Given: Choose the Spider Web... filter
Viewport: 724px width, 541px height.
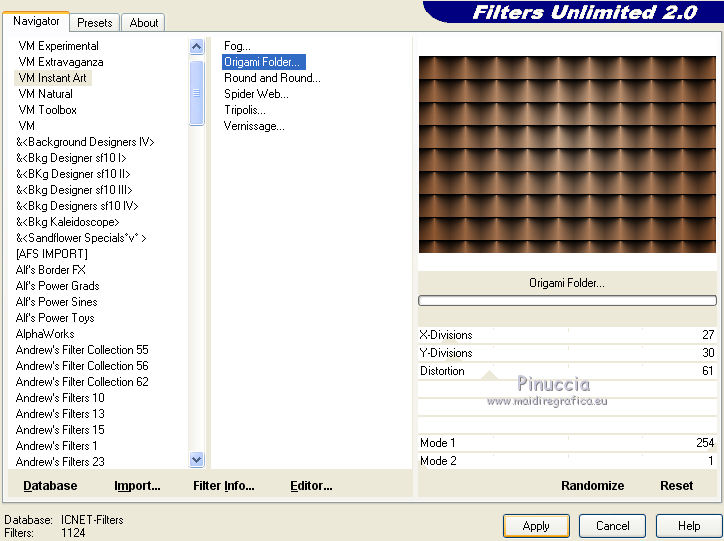Looking at the screenshot, I should coord(256,94).
